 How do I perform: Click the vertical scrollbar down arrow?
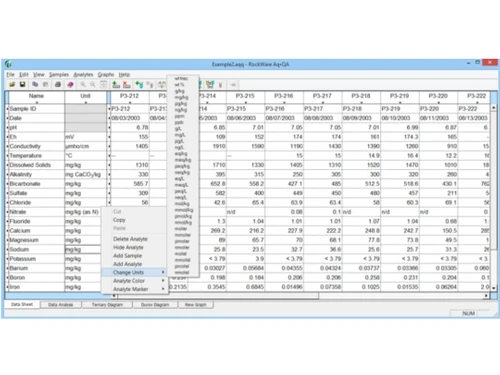494,287
